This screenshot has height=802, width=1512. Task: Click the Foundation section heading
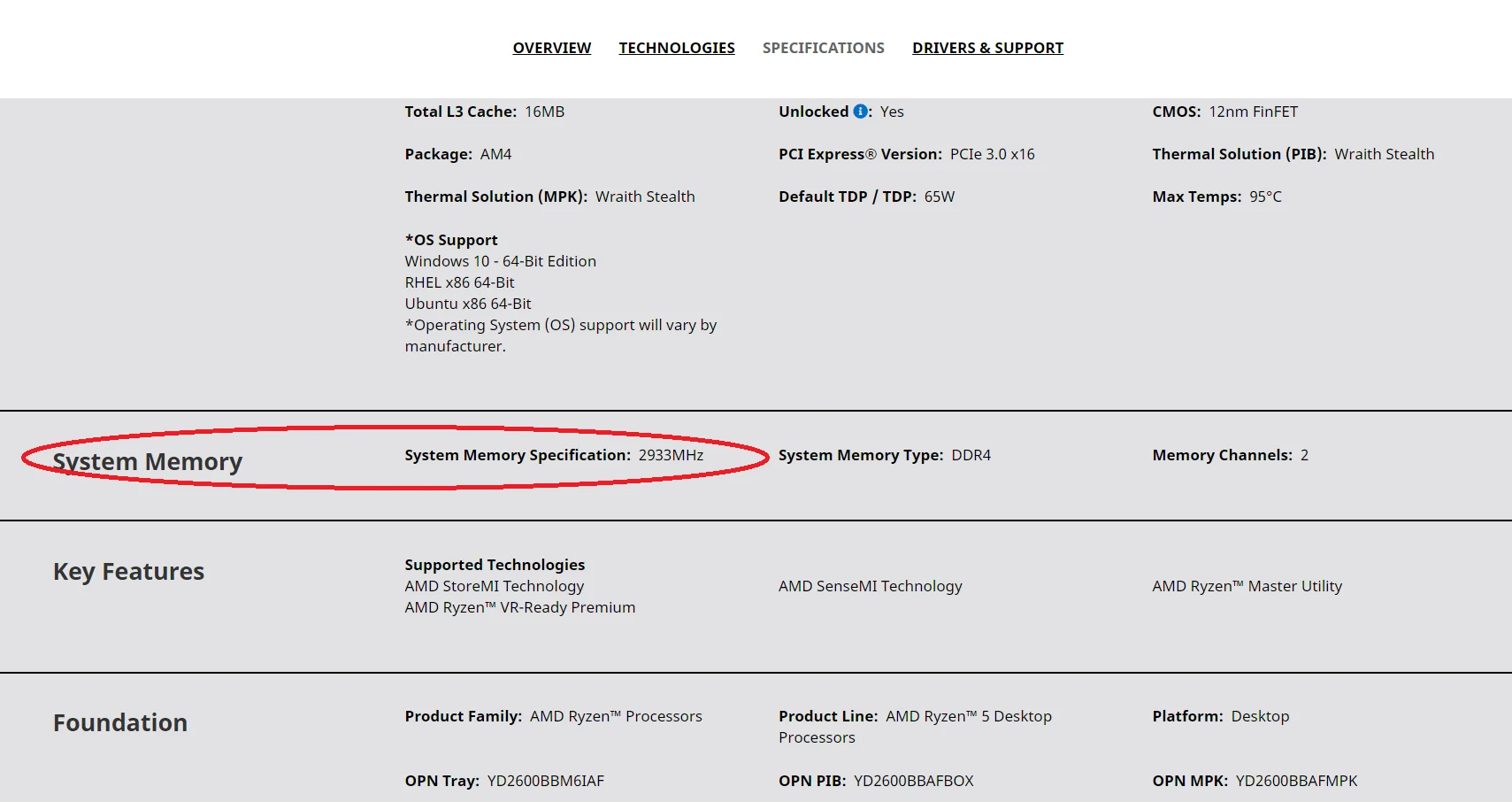(120, 723)
